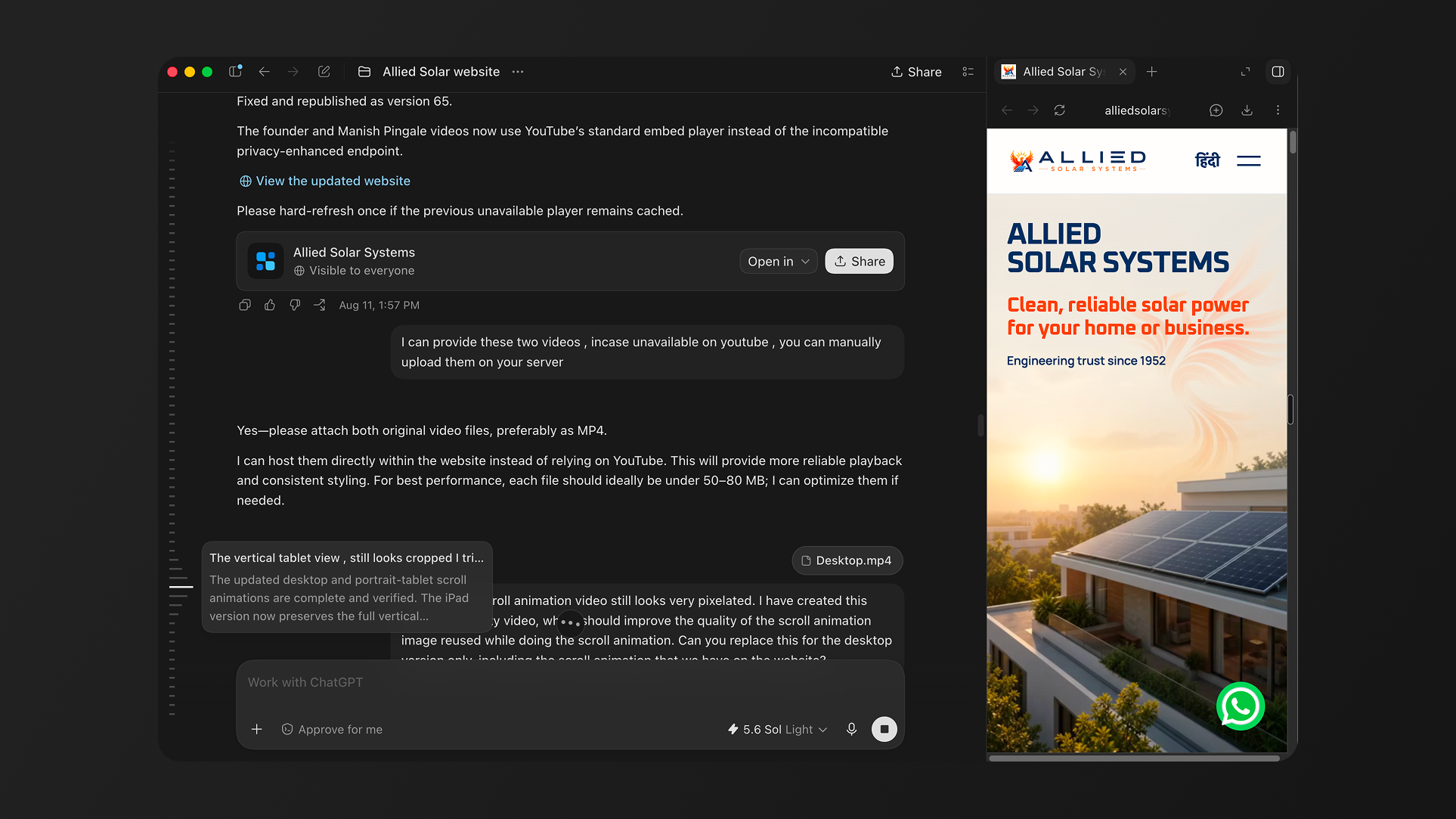Screen dimensions: 1456x819
Task: Open the 5.6 Sol Light model dropdown
Action: [x=777, y=729]
